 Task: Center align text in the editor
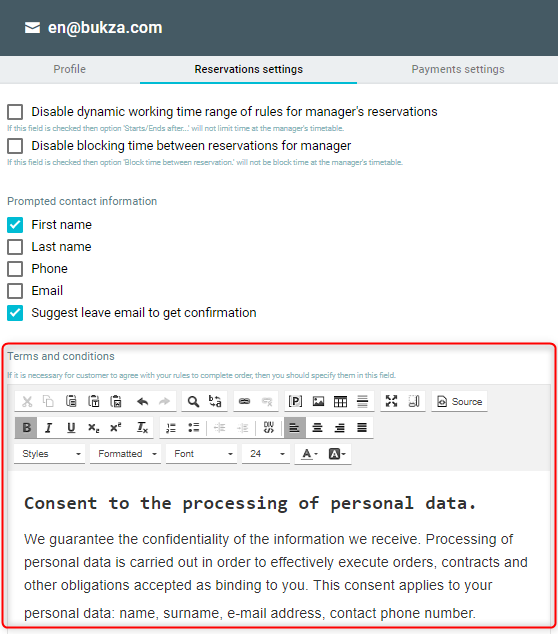pos(317,428)
